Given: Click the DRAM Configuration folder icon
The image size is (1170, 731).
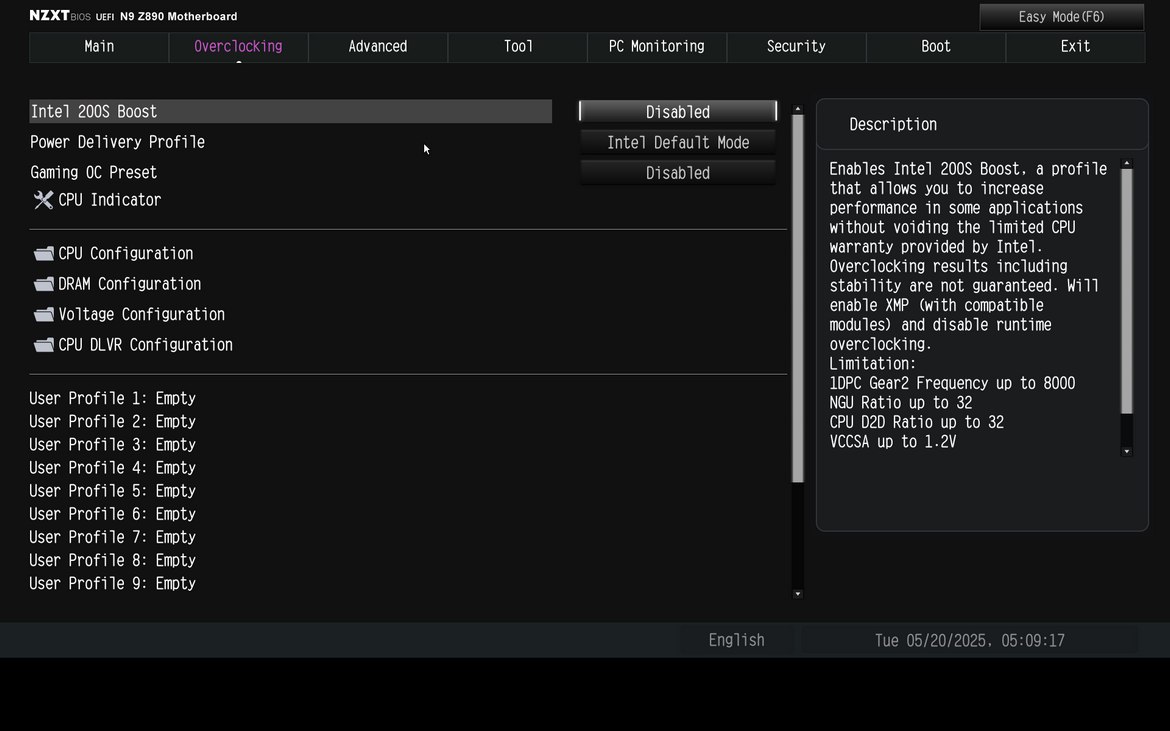Looking at the screenshot, I should 44,284.
